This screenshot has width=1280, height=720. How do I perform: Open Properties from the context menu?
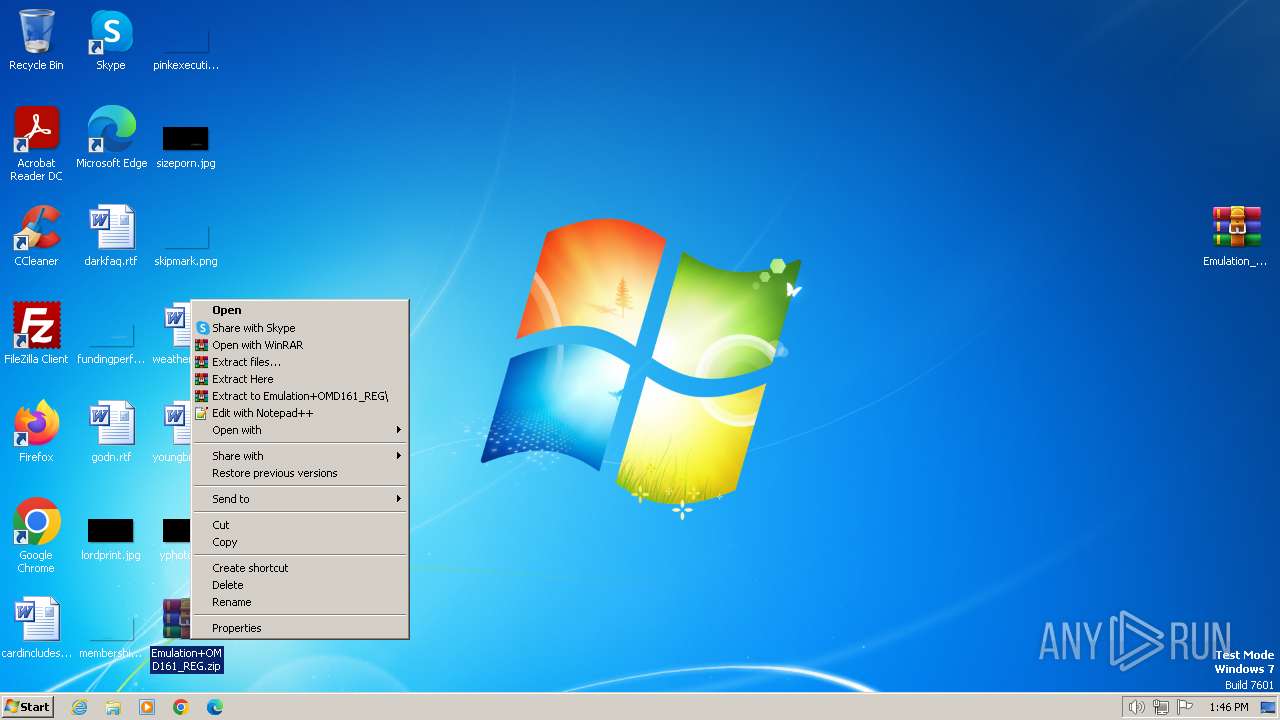pos(300,628)
